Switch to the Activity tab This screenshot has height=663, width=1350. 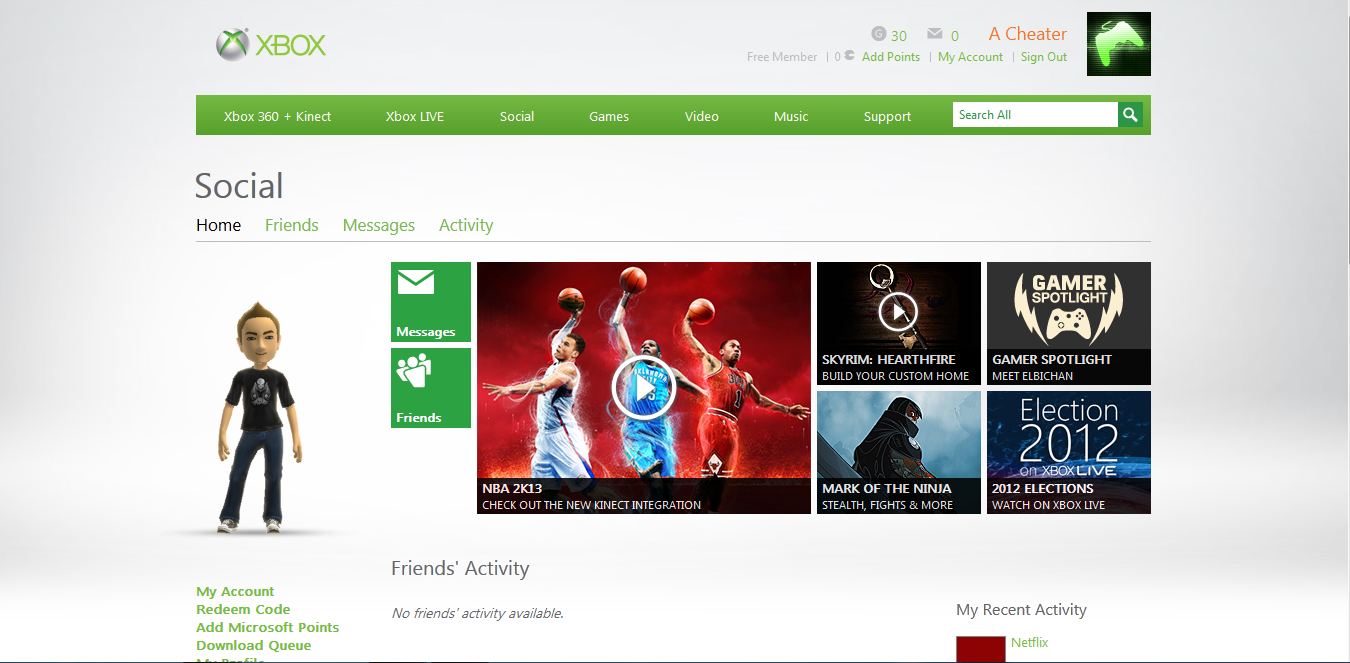pyautogui.click(x=466, y=225)
